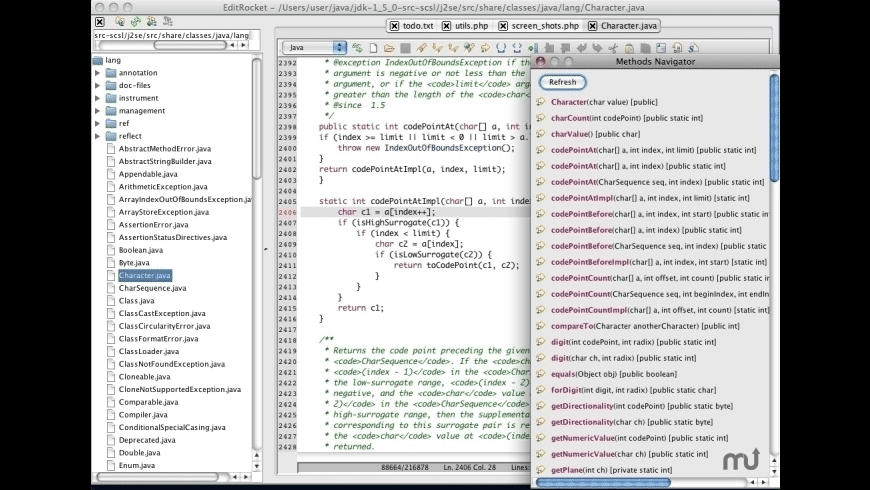Click the file tree scroll-down arrow
The image size is (870, 490).
(256, 466)
